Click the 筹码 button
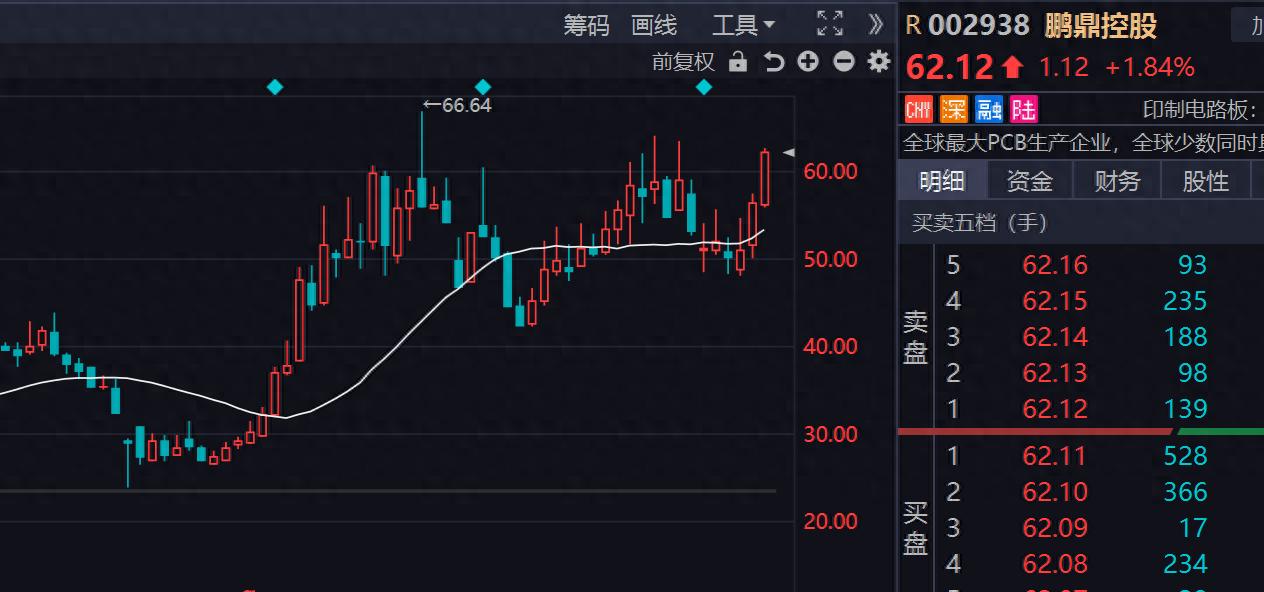Screen dimensions: 1264x592 coord(586,25)
